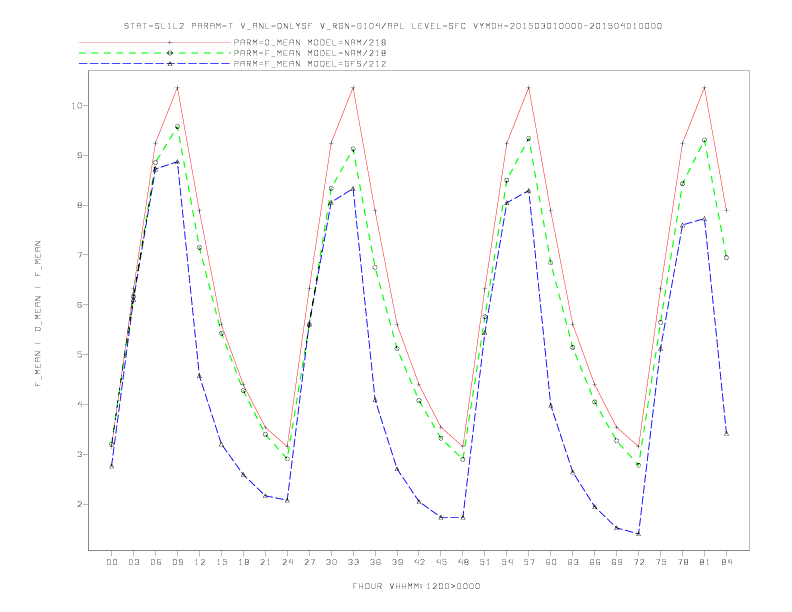Click x-axis tick label 33
792x612 pixels.
353,562
